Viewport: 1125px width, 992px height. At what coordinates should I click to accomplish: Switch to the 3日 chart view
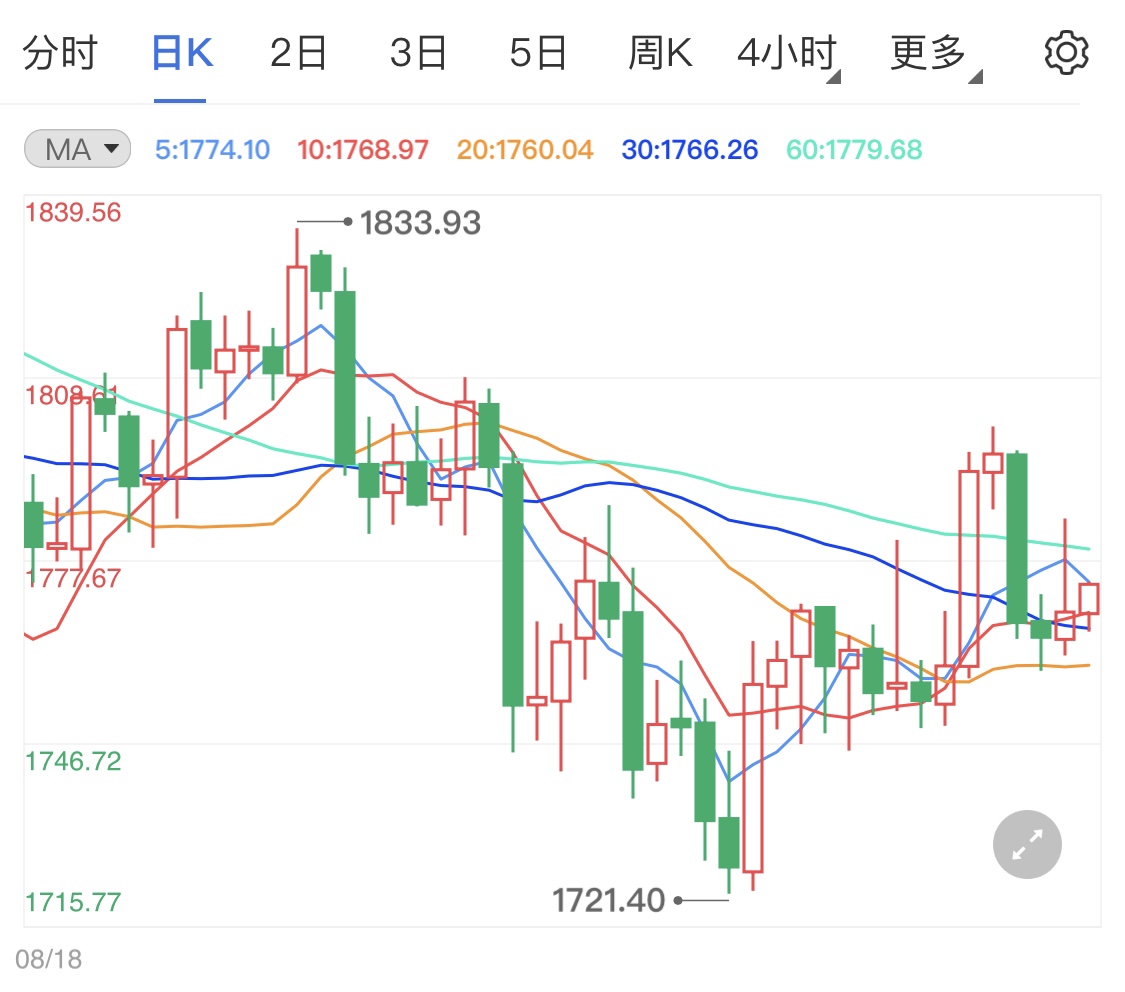[418, 52]
